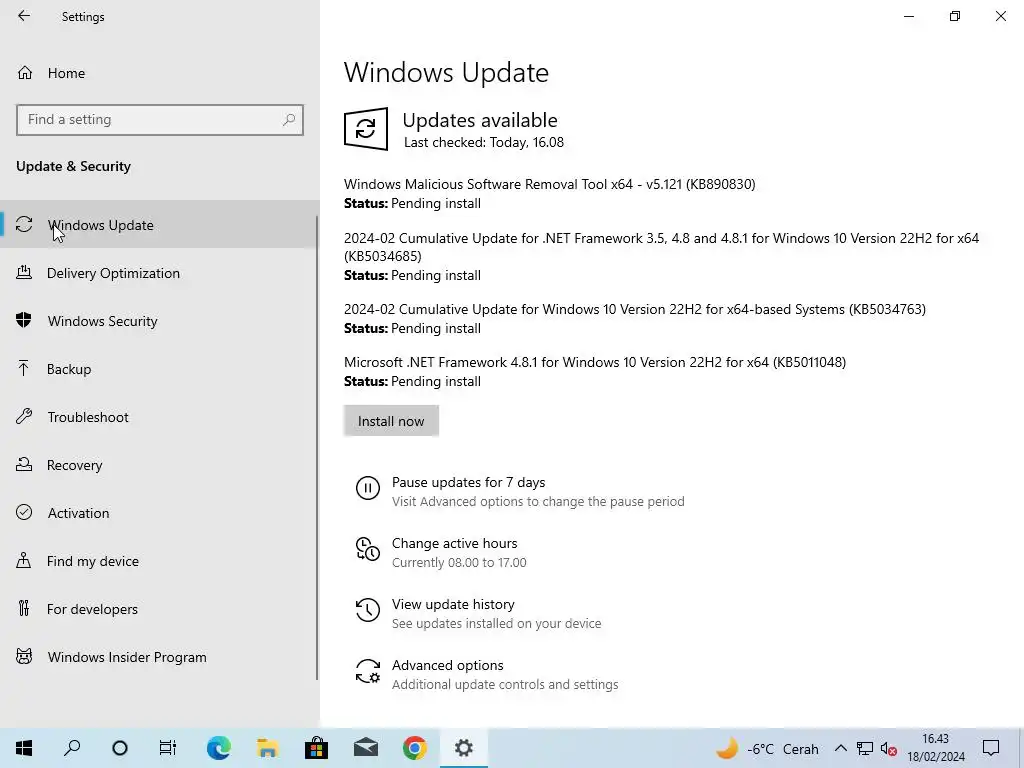Viewport: 1024px width, 768px height.
Task: Open the Mail app from the taskbar
Action: pos(366,748)
